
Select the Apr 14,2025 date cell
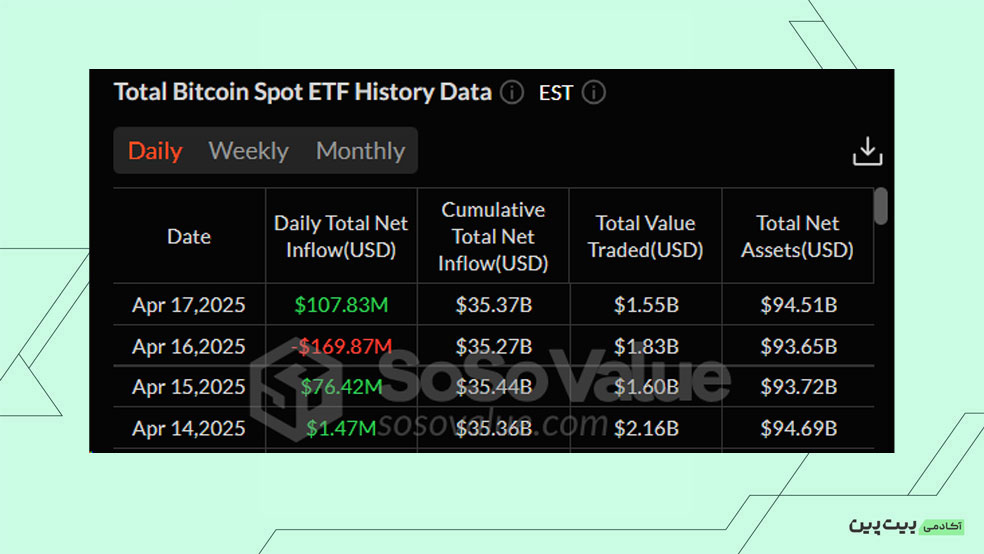[x=189, y=429]
